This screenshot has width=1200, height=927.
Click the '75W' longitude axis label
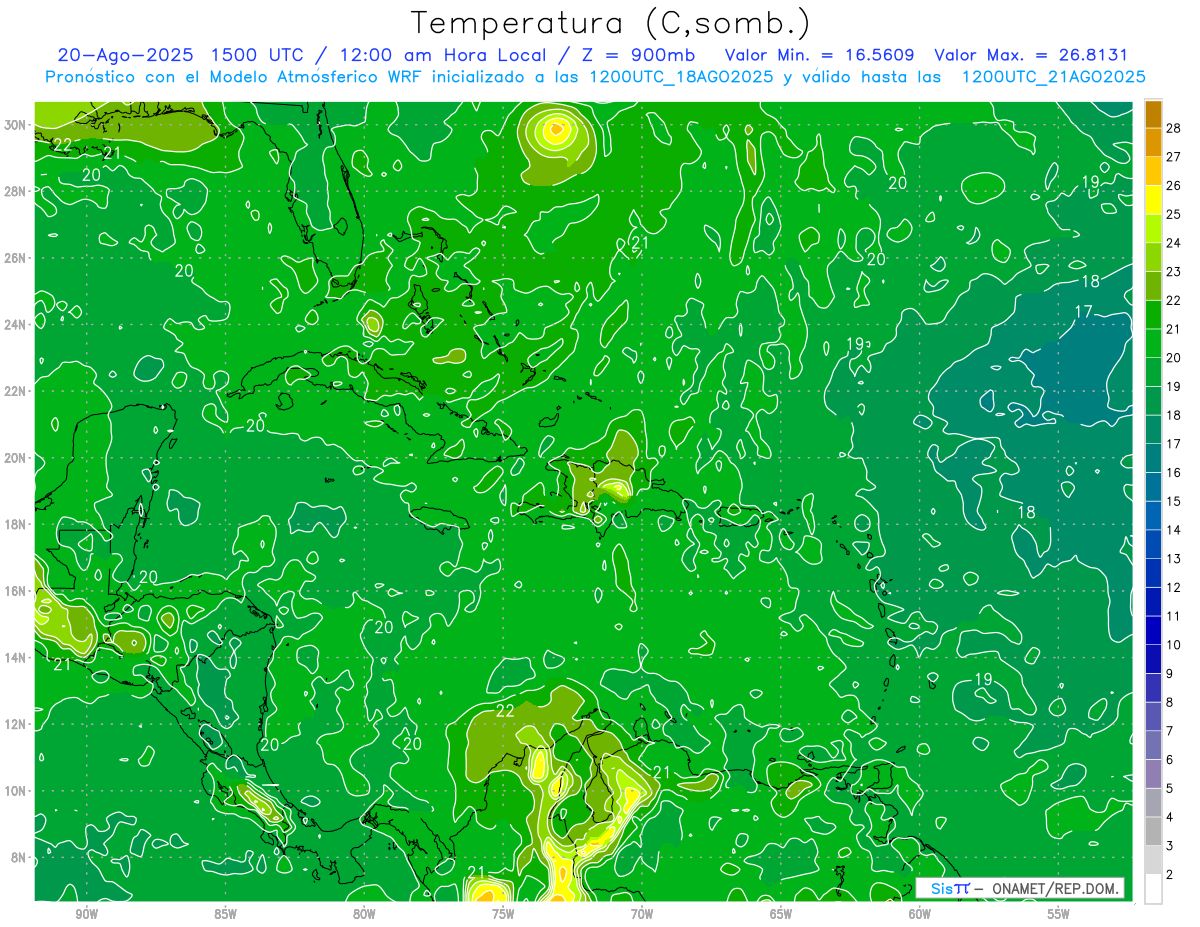click(x=503, y=914)
